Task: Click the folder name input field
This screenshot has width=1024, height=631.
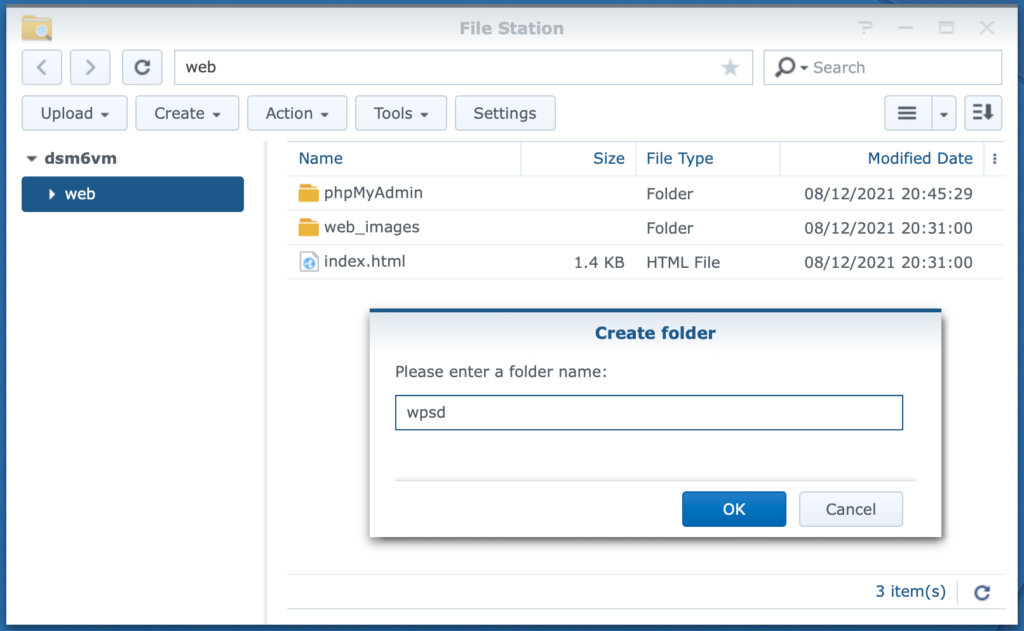Action: [648, 412]
